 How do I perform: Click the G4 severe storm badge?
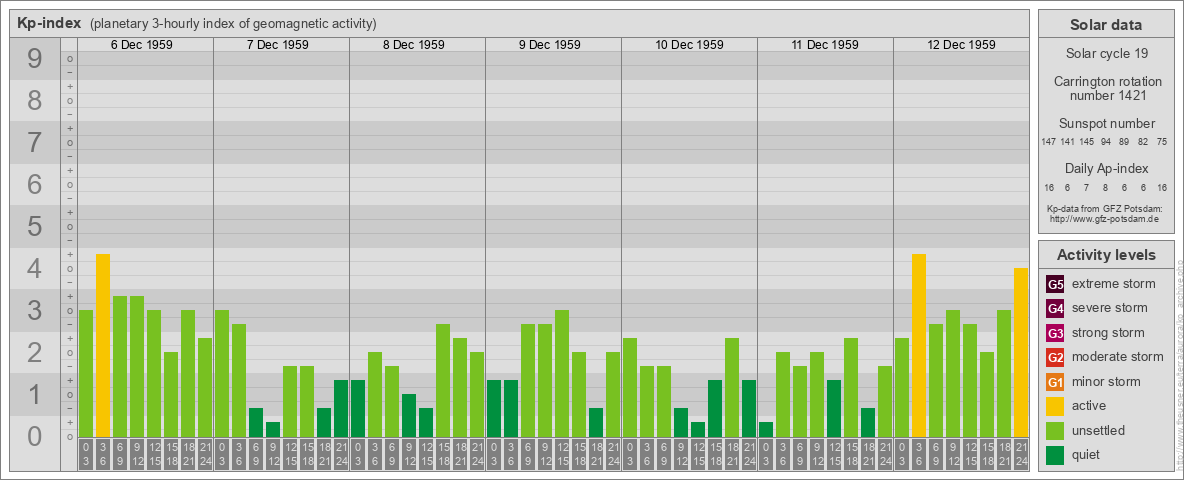(x=1055, y=308)
